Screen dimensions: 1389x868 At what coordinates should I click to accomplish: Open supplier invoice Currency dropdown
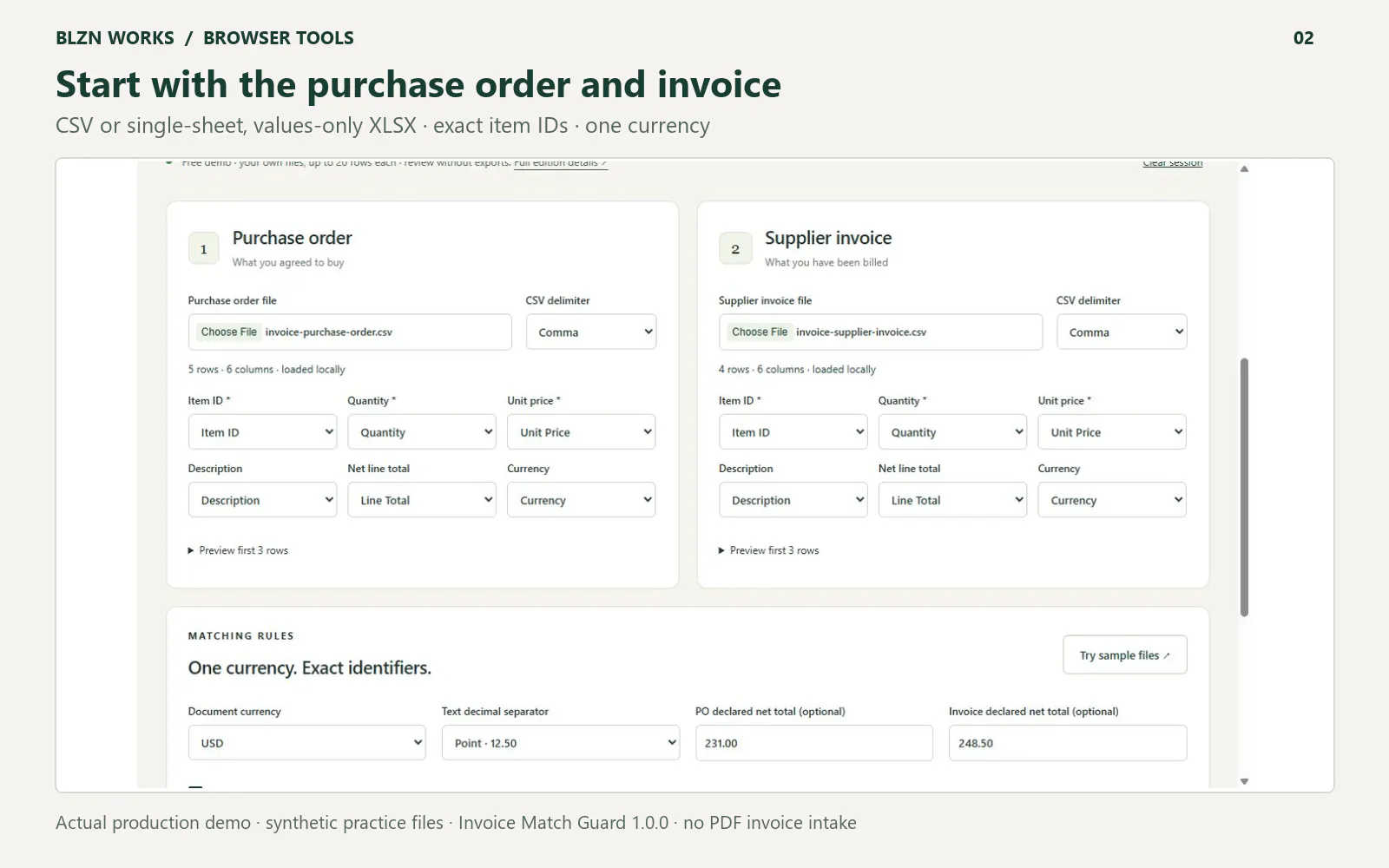pos(1112,500)
